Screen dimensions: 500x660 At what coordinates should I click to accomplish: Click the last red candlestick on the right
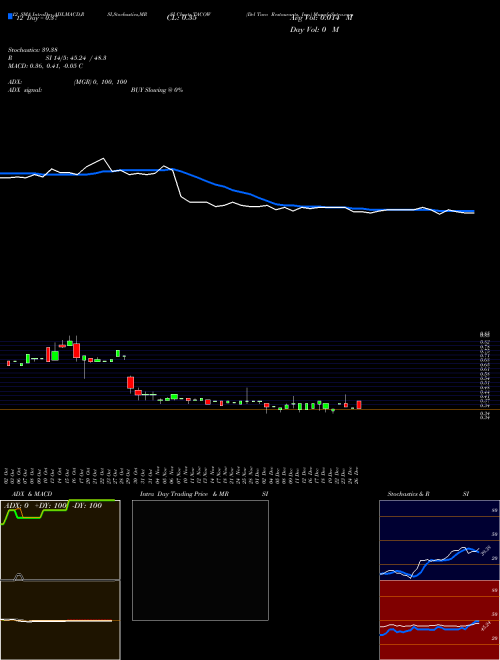pyautogui.click(x=359, y=405)
